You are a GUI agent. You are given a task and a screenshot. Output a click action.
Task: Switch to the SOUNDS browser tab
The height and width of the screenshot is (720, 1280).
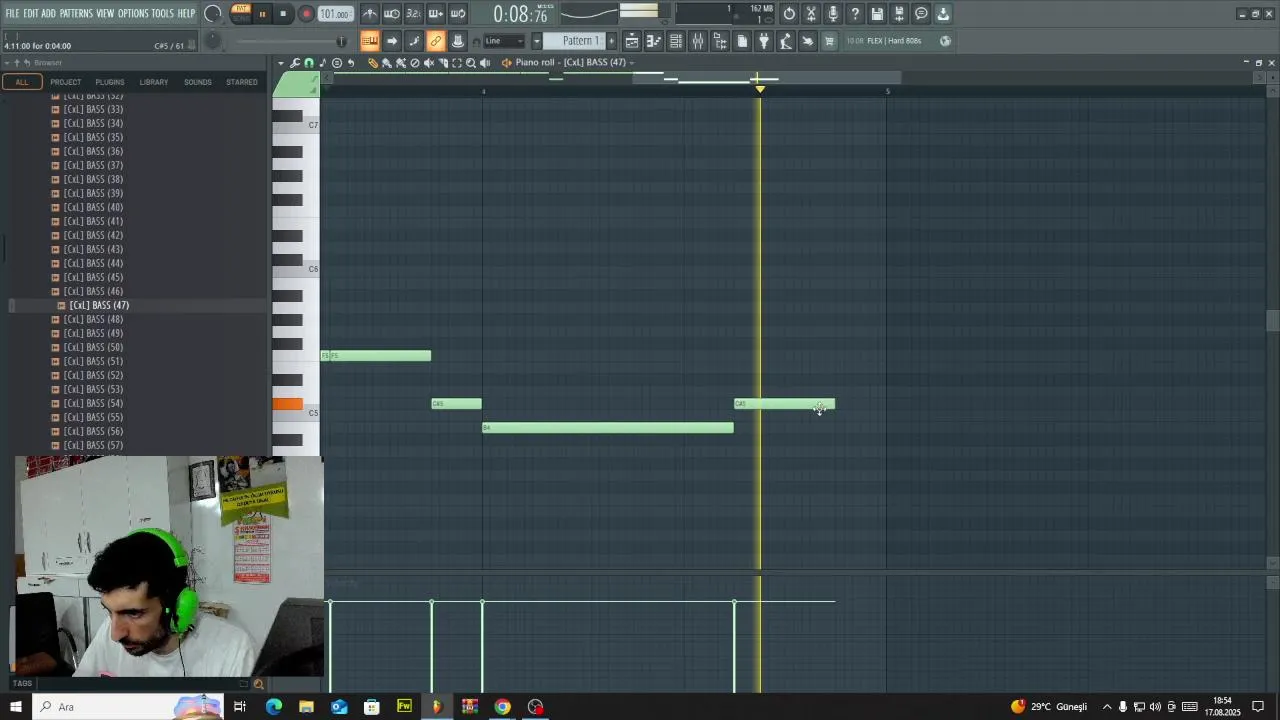(x=198, y=82)
